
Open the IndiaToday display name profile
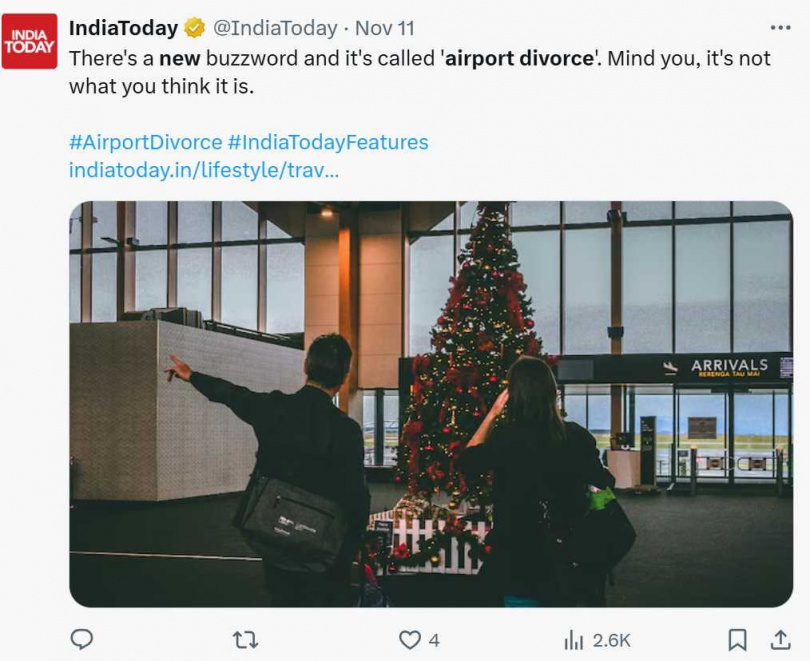[123, 28]
